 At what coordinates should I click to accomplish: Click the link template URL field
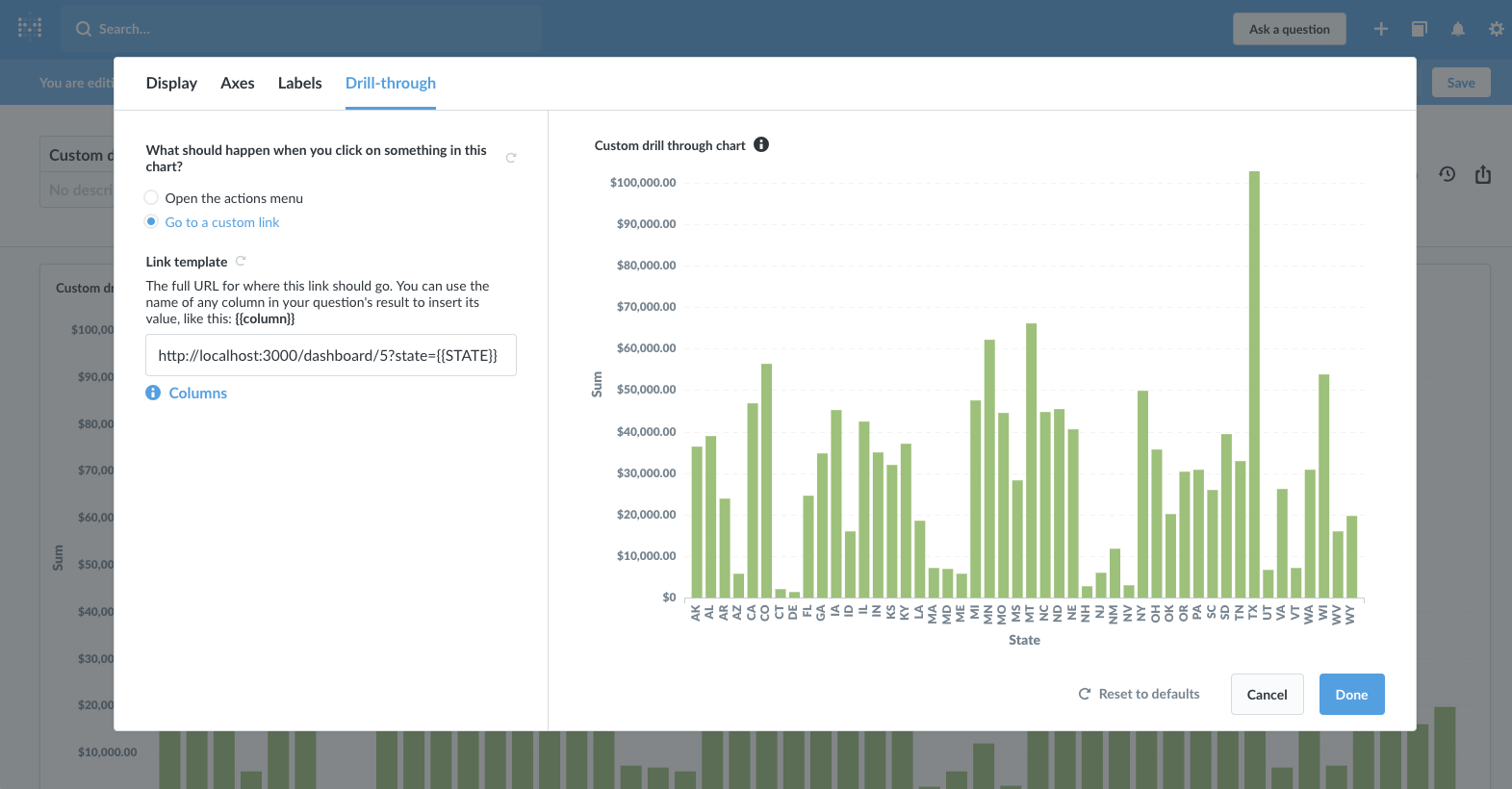click(x=331, y=355)
